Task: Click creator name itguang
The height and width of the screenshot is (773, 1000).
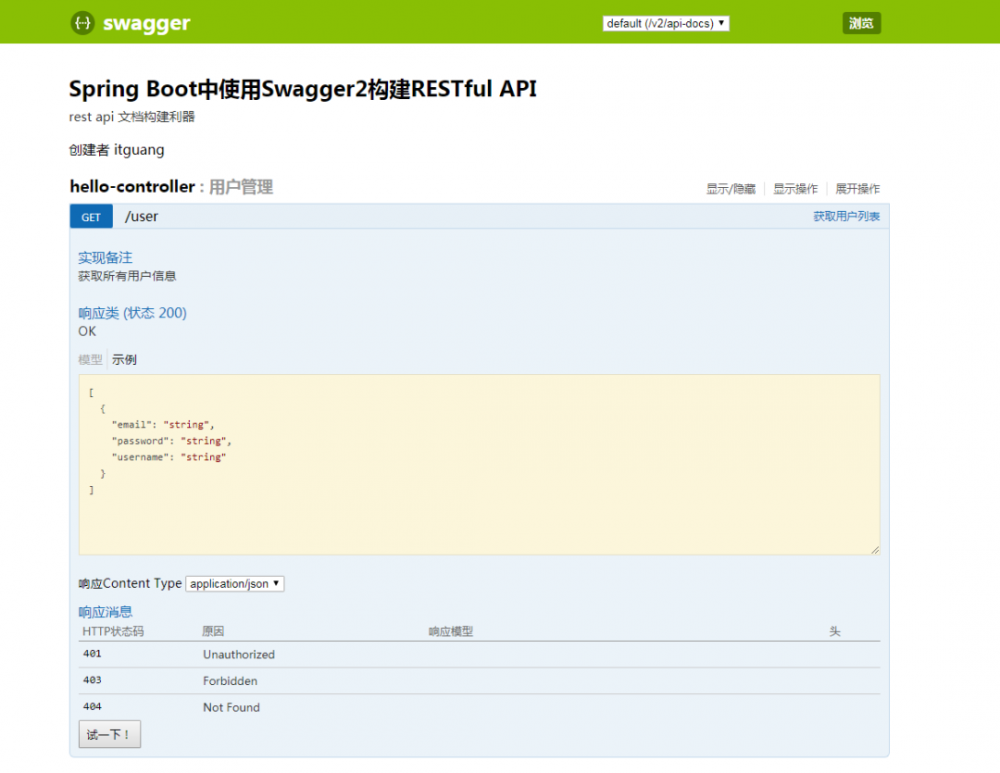Action: tap(139, 149)
